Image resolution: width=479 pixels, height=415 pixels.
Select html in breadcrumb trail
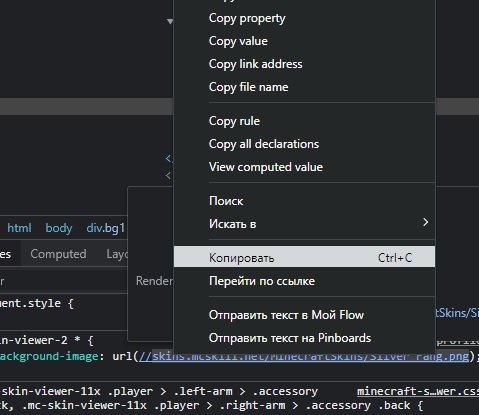tap(19, 228)
